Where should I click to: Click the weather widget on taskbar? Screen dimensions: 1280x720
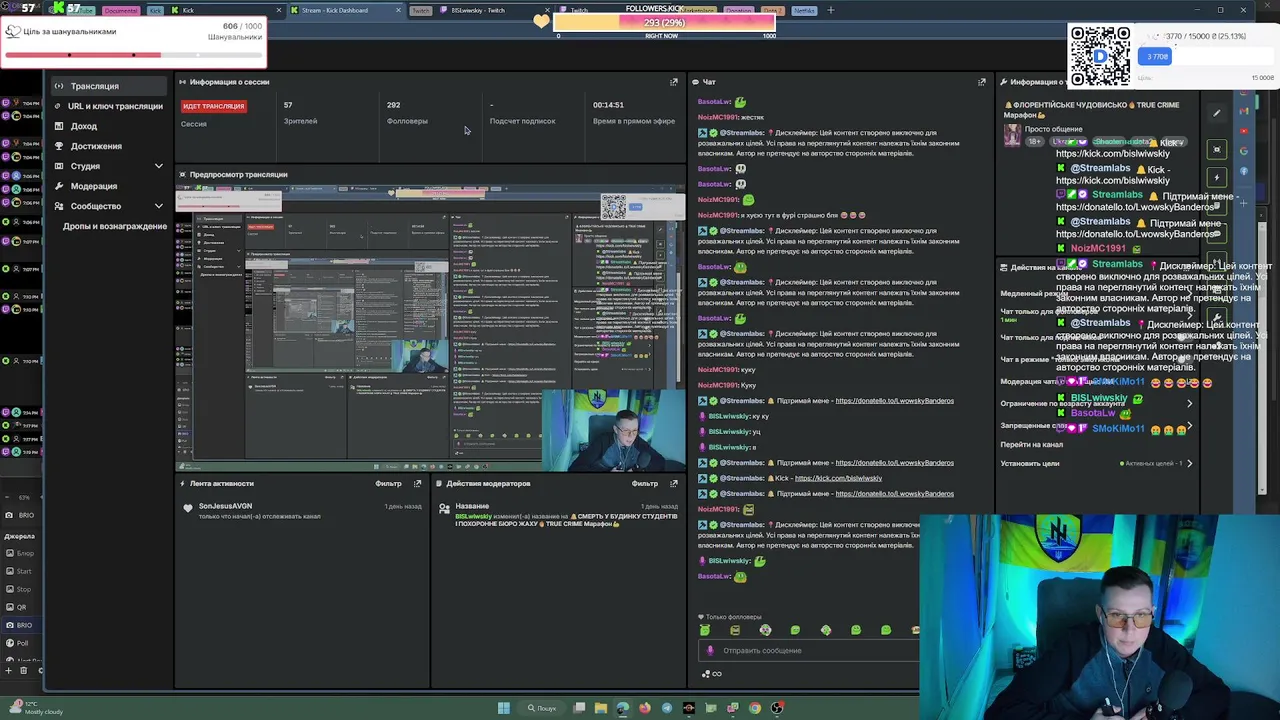34,708
